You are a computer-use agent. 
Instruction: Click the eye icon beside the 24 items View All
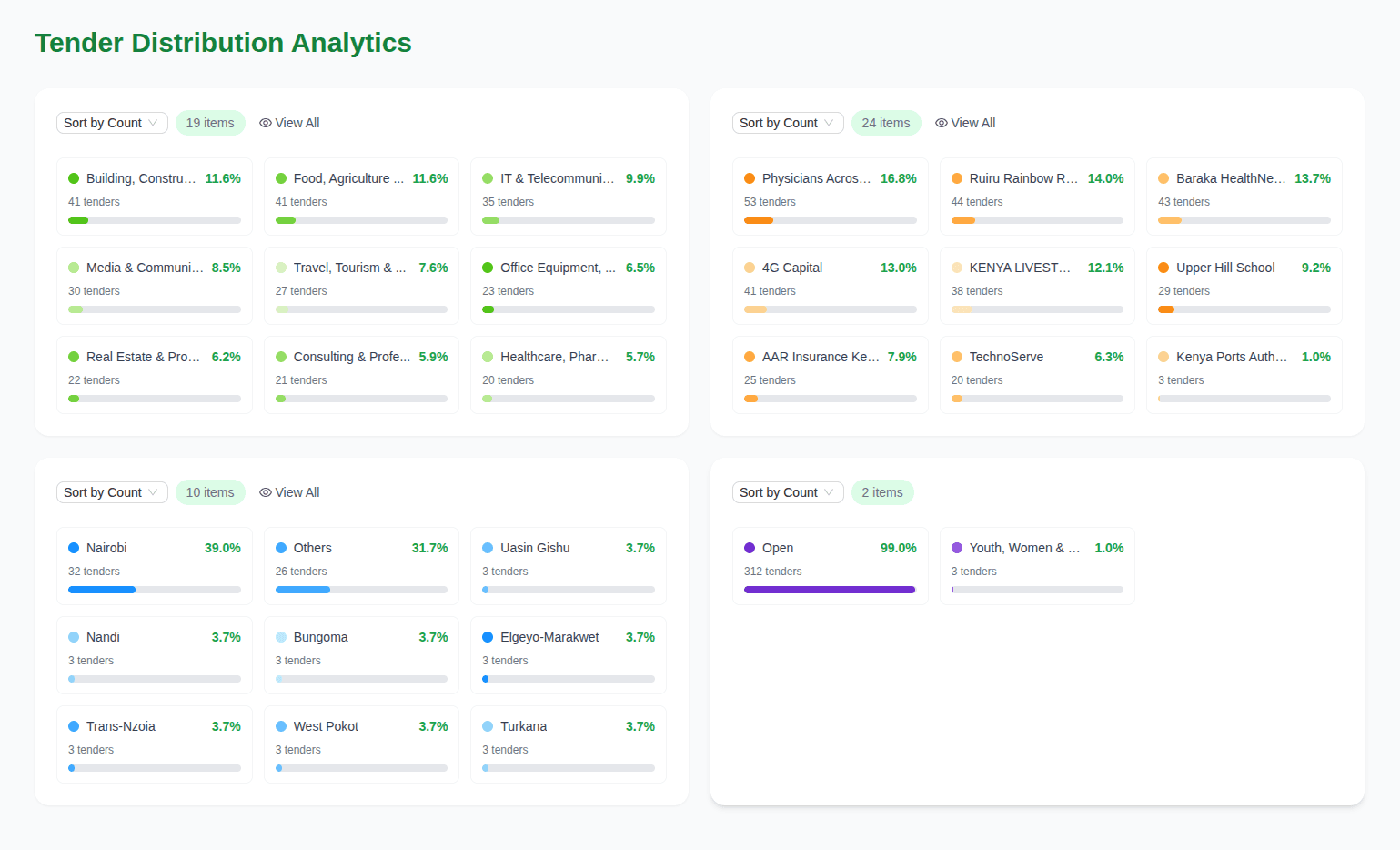coord(942,123)
